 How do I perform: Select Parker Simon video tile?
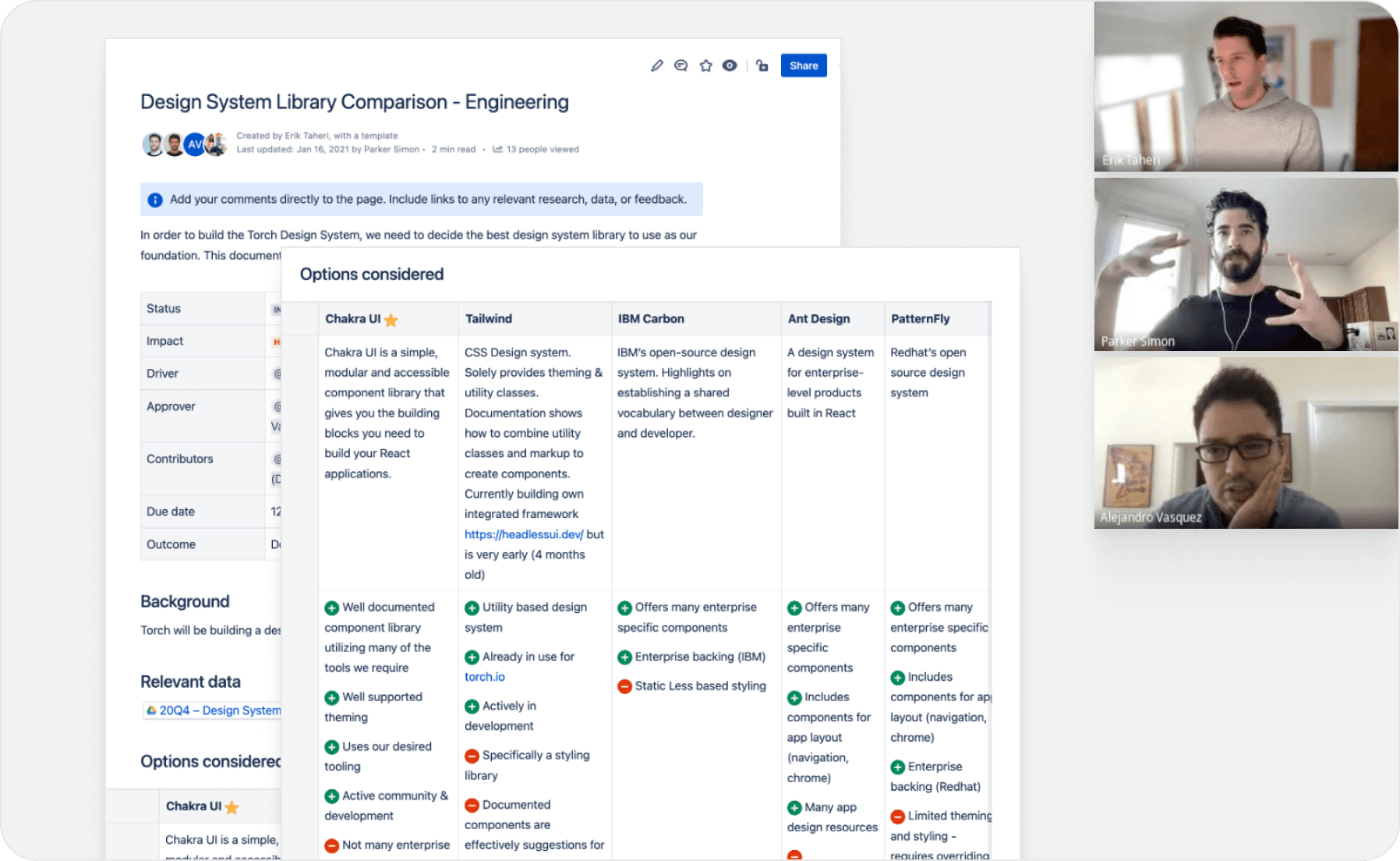point(1246,264)
